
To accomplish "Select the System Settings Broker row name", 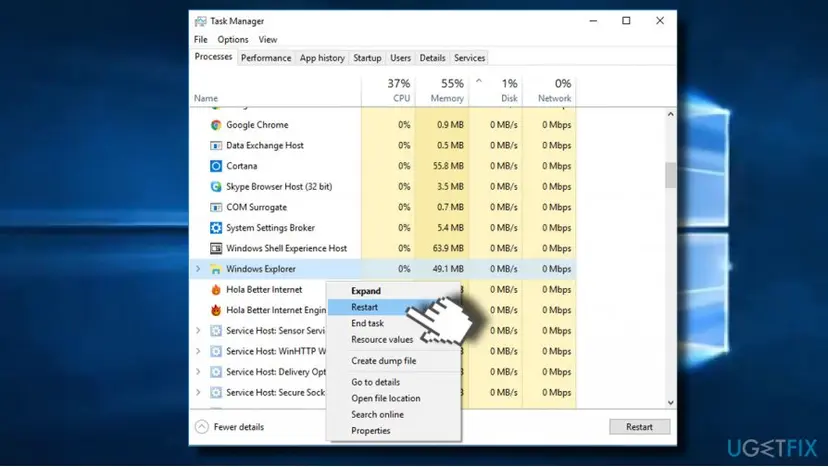I will [x=270, y=228].
